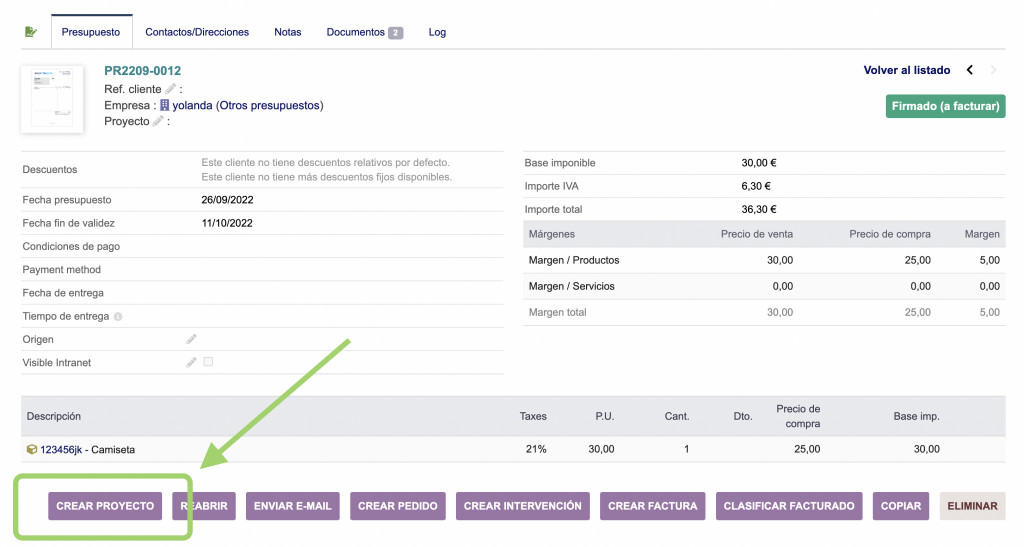The width and height of the screenshot is (1024, 547).
Task: Click info icon next to Tiempo de entrega
Action: [118, 317]
